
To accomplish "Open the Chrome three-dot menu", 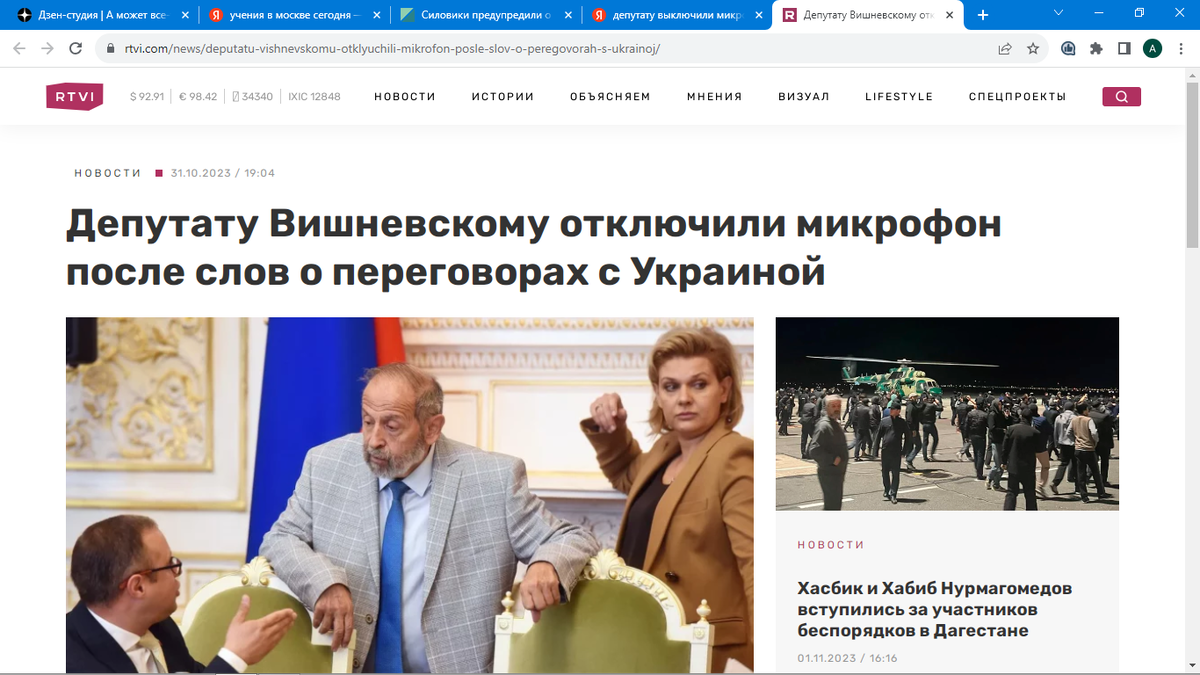I will coord(1180,48).
